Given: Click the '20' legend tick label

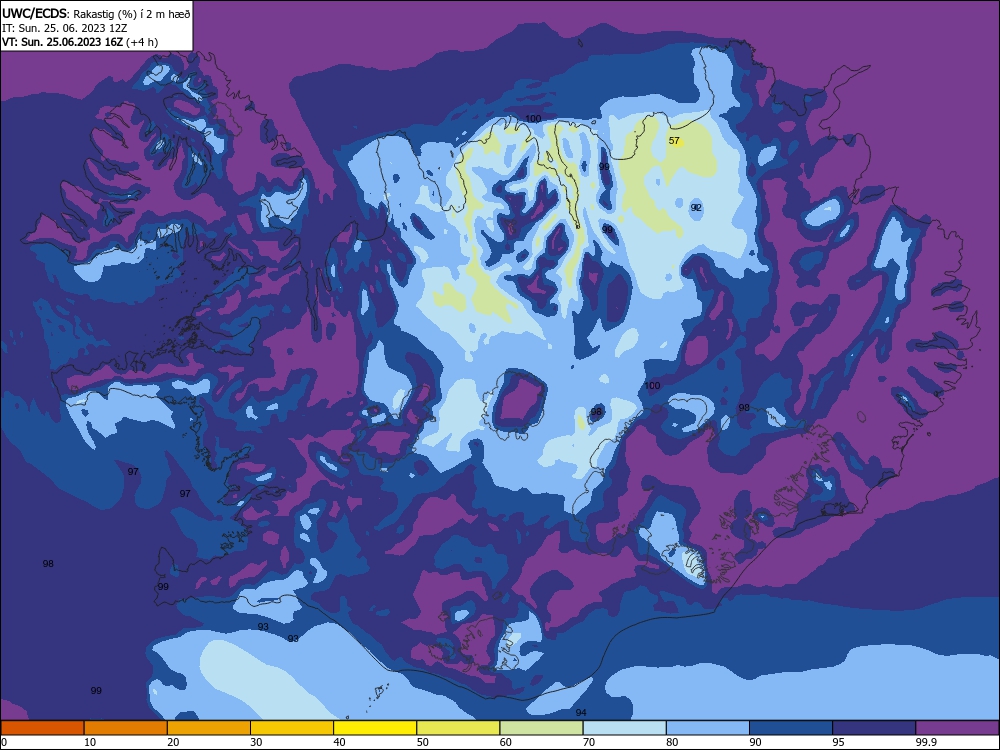Looking at the screenshot, I should coord(173,742).
